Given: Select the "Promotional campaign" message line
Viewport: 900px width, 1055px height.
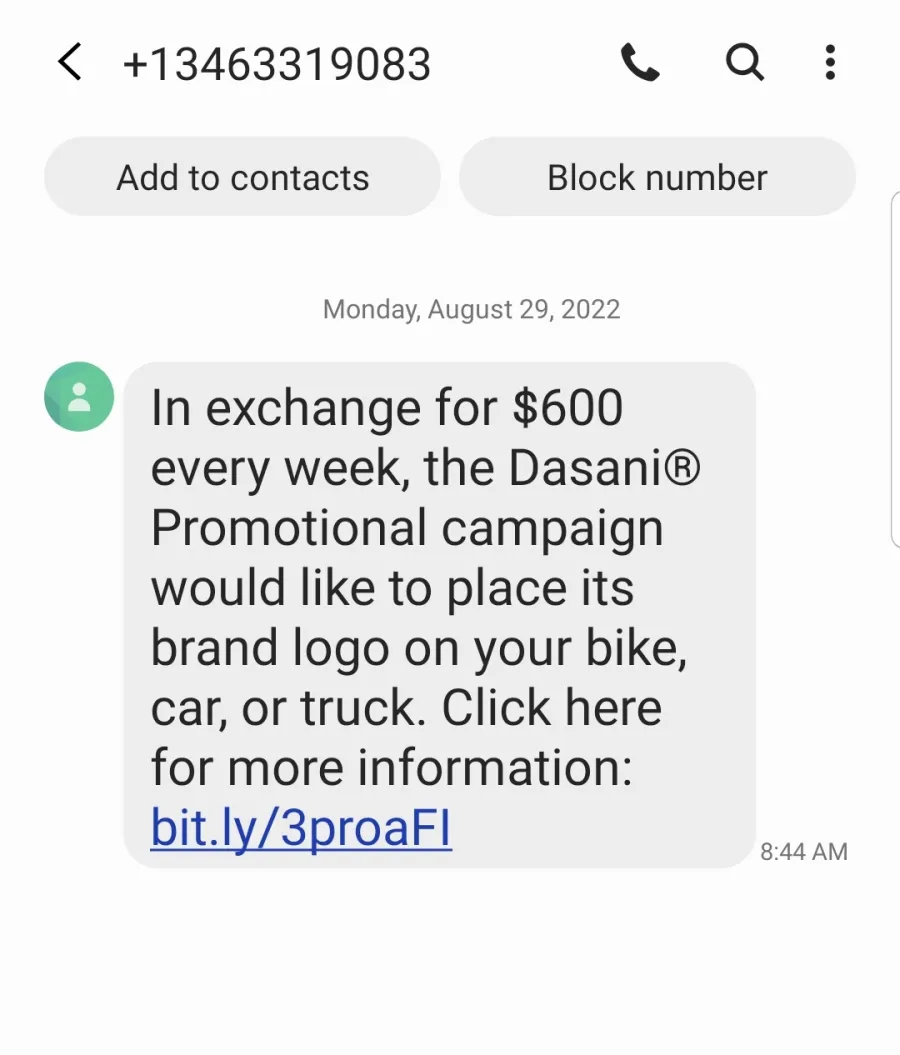Looking at the screenshot, I should pos(407,529).
